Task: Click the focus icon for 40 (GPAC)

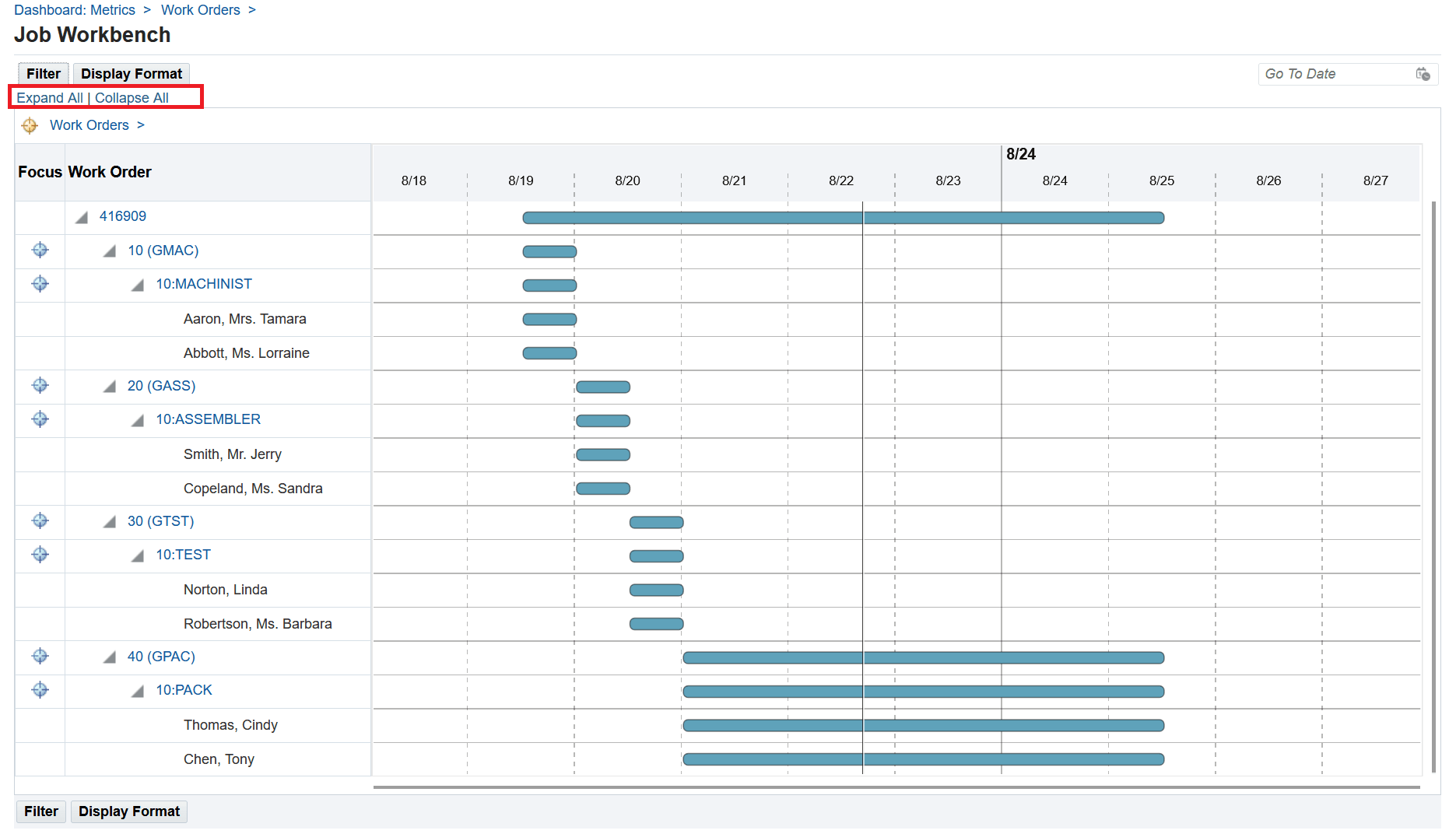Action: pos(40,656)
